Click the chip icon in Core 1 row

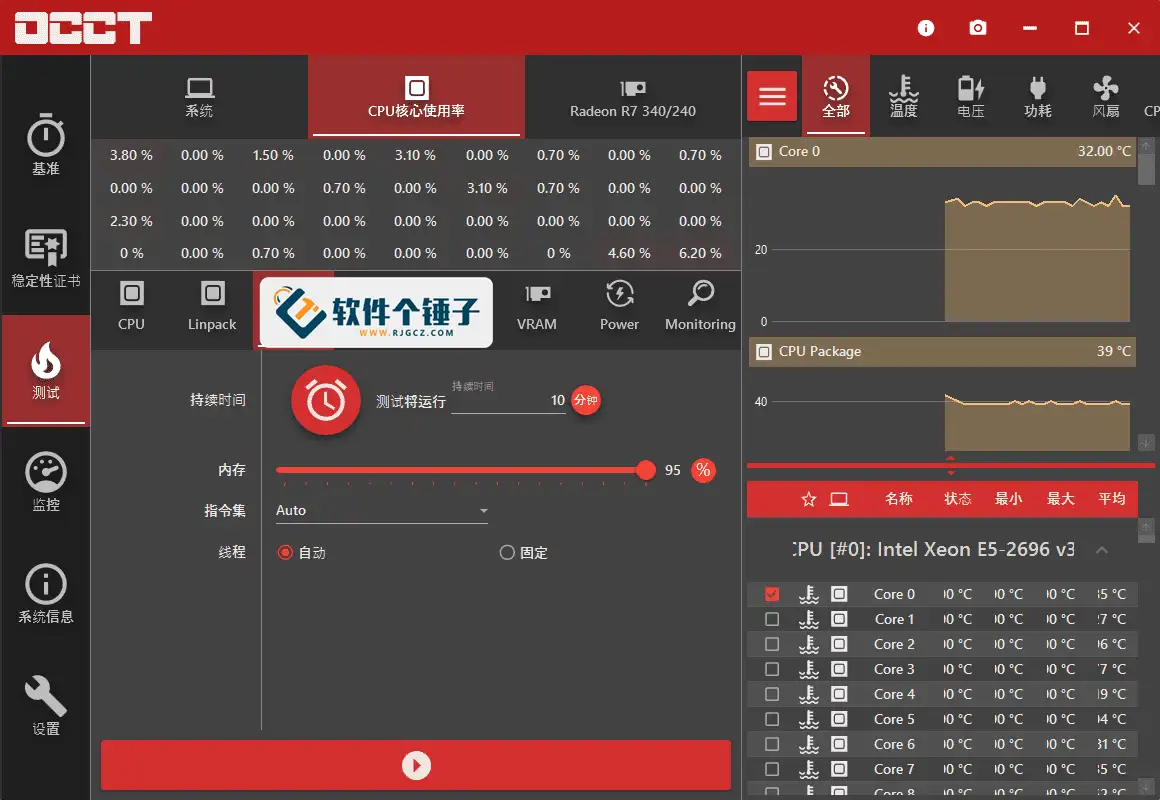pos(839,619)
